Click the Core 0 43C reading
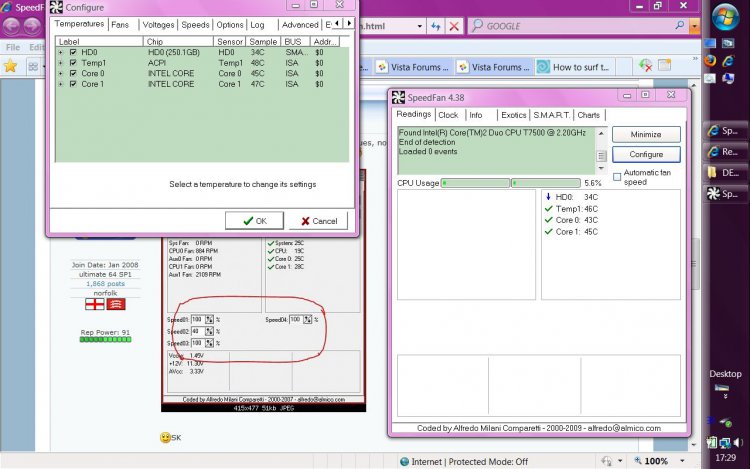The width and height of the screenshot is (750, 469). [x=572, y=220]
